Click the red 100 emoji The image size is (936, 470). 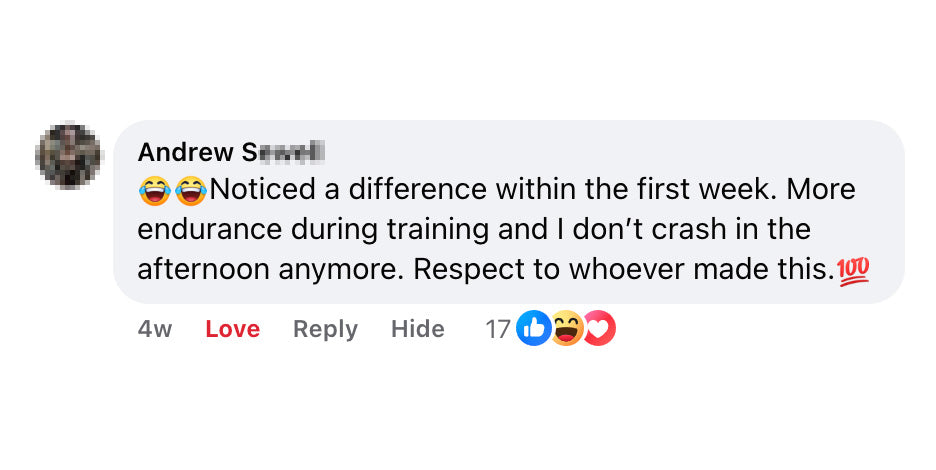pyautogui.click(x=853, y=269)
